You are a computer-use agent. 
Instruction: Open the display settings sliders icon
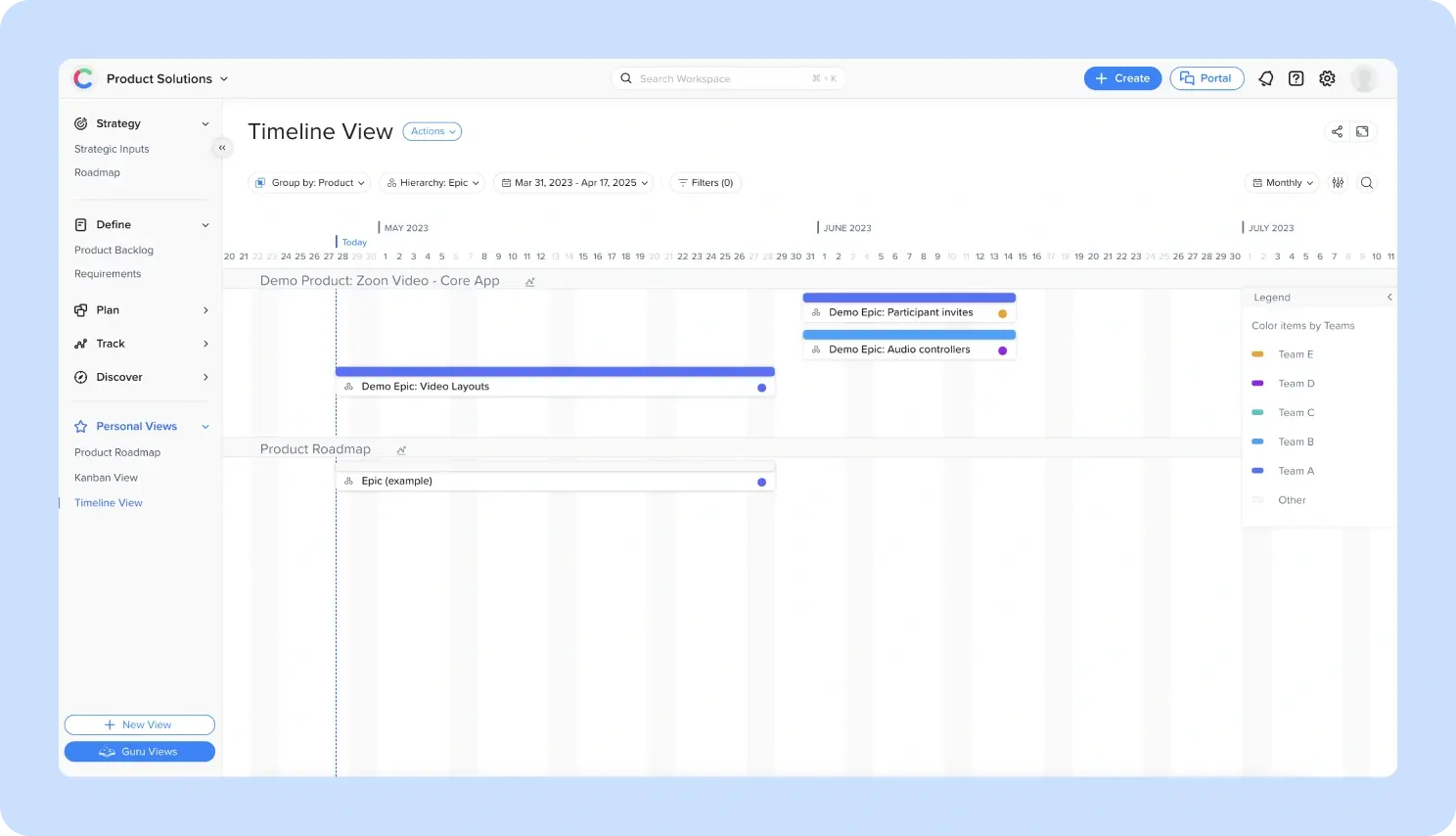click(x=1339, y=183)
